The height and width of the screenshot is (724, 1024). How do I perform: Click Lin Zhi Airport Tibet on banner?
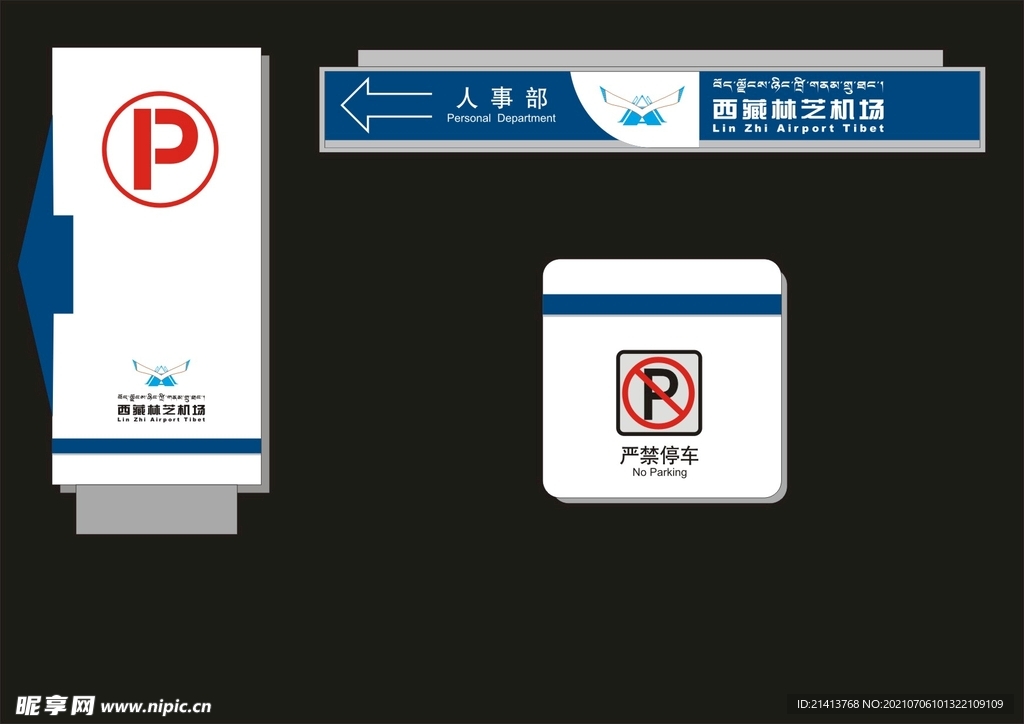798,129
